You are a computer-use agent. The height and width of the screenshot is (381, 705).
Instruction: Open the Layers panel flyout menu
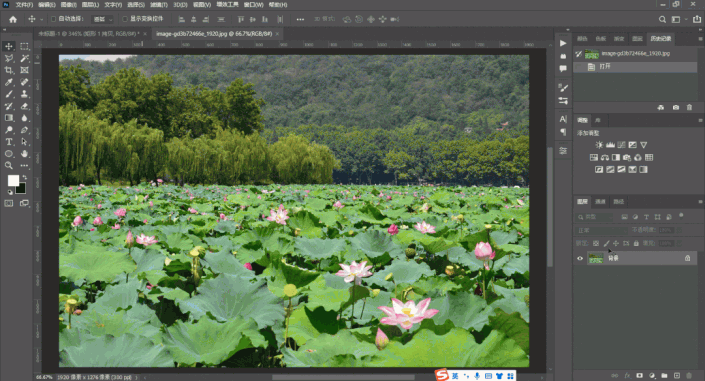[x=700, y=202]
